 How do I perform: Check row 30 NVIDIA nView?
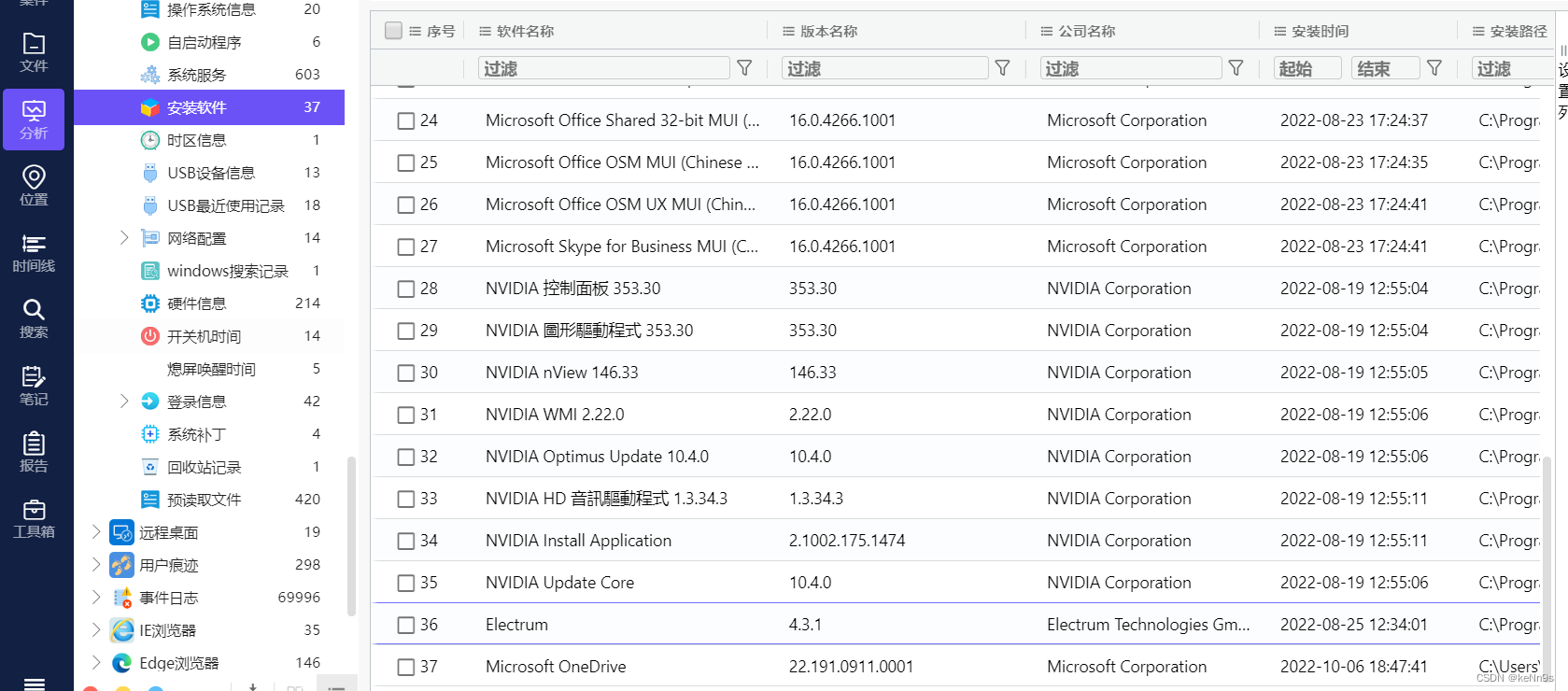[405, 373]
